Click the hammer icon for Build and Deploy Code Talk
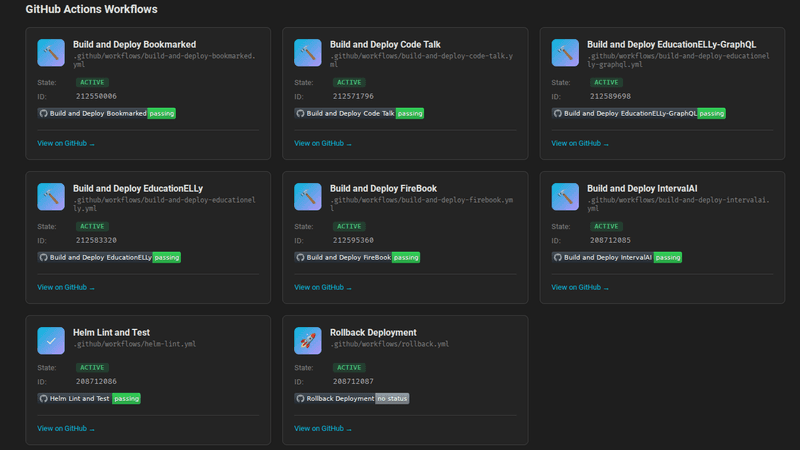The width and height of the screenshot is (800, 450). 308,53
